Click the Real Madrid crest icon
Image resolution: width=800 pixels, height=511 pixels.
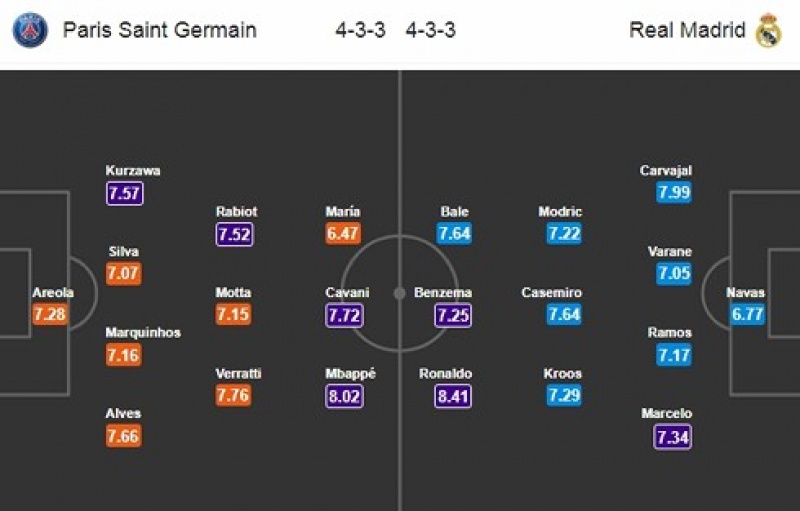coord(768,30)
